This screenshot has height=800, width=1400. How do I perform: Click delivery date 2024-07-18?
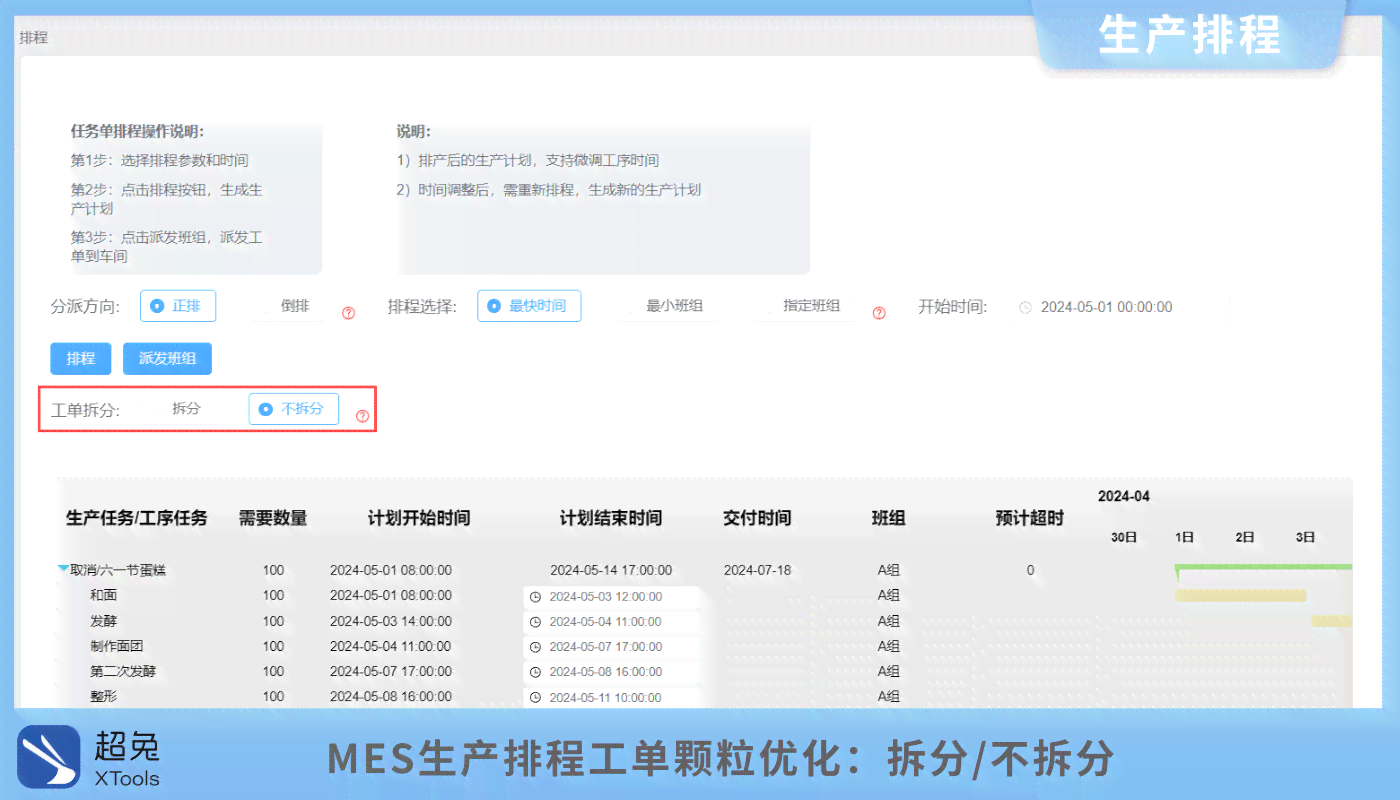pos(757,570)
